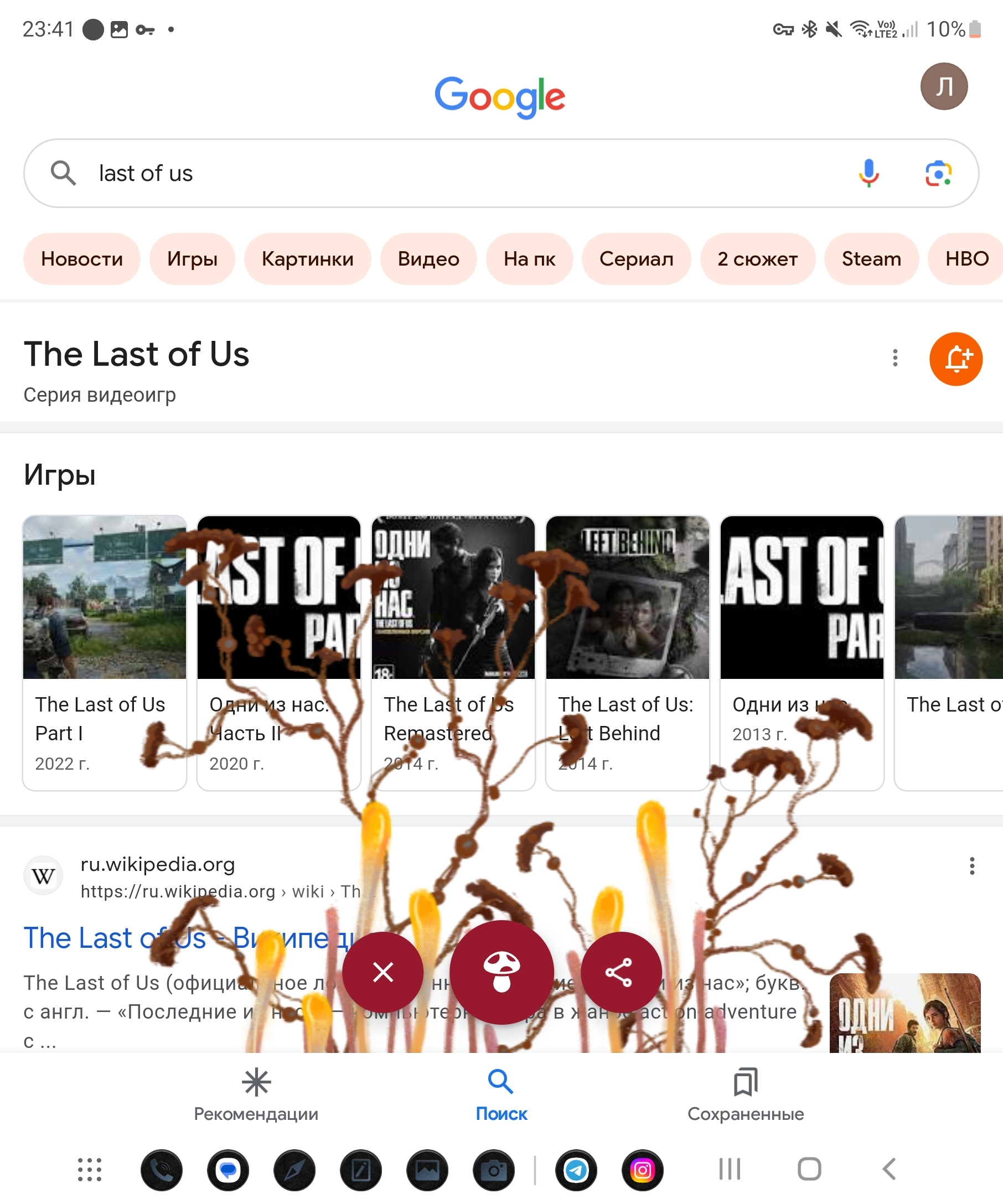Open the account avatar with letter Л
Image resolution: width=1003 pixels, height=1204 pixels.
[944, 86]
